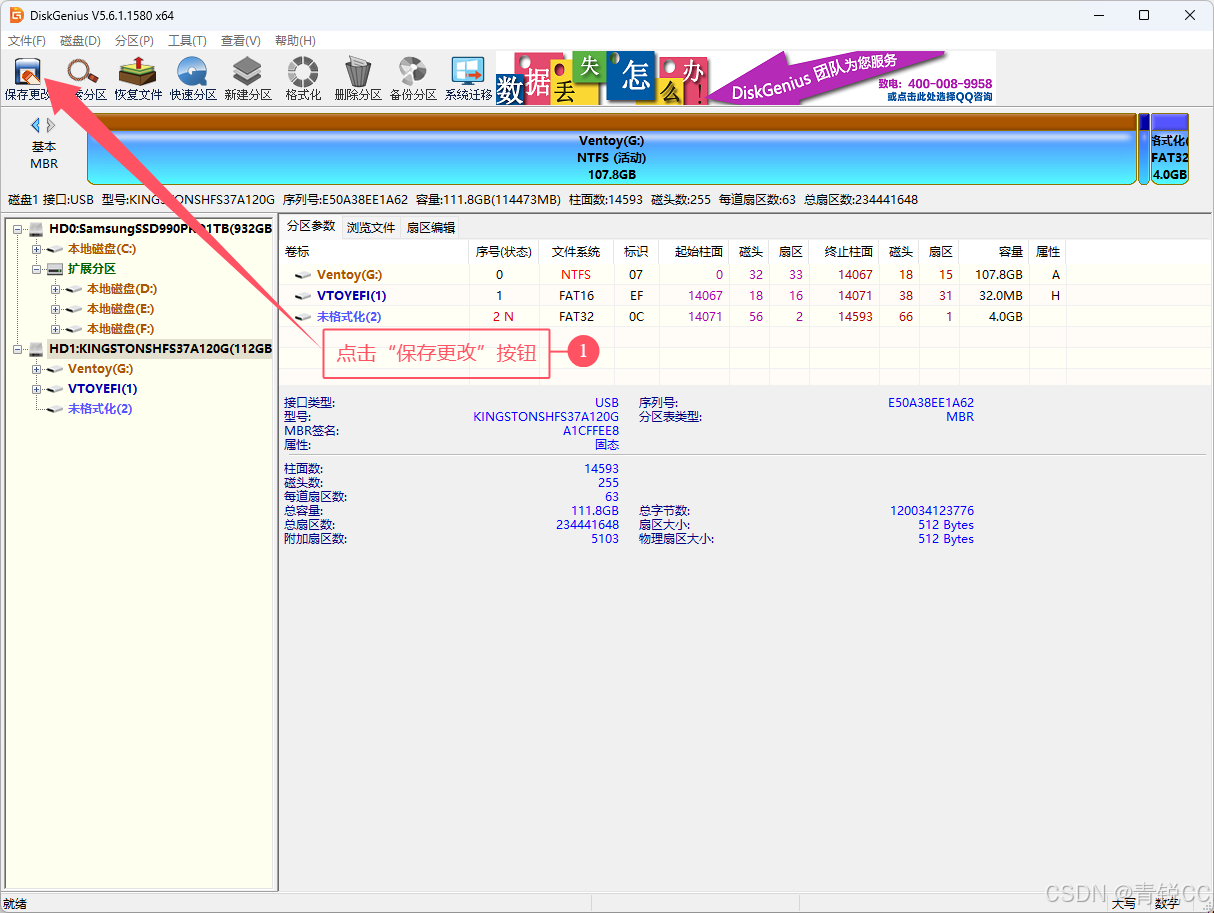Click the 序号(状态) column header
This screenshot has width=1214, height=913.
(503, 252)
